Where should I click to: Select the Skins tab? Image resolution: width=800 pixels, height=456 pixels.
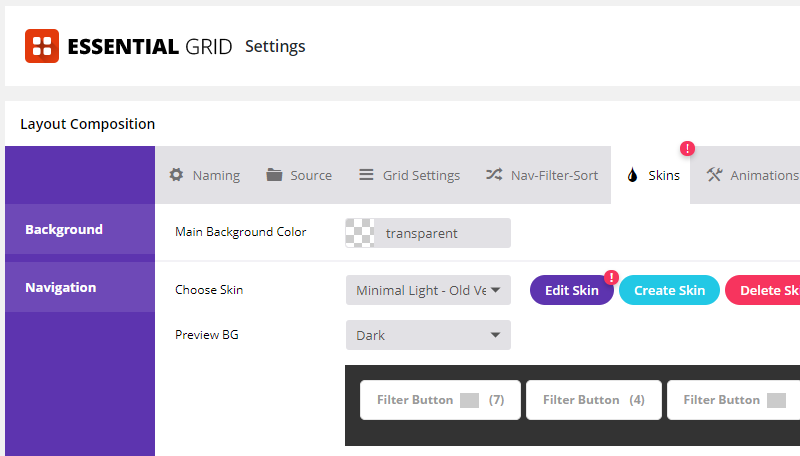(x=651, y=175)
